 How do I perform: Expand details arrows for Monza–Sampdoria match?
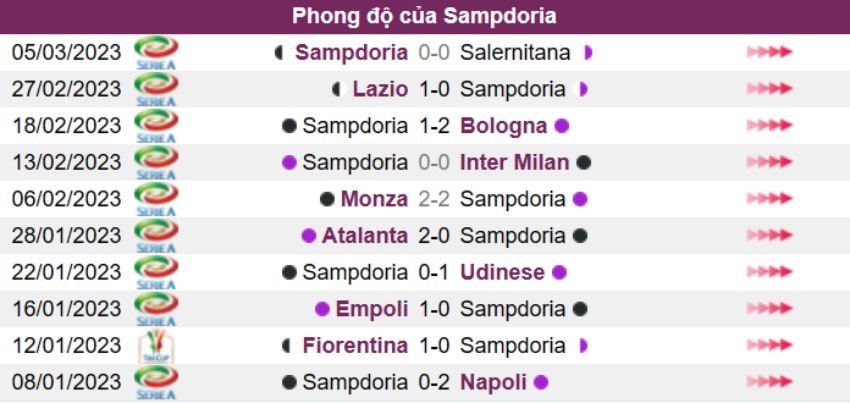point(769,199)
